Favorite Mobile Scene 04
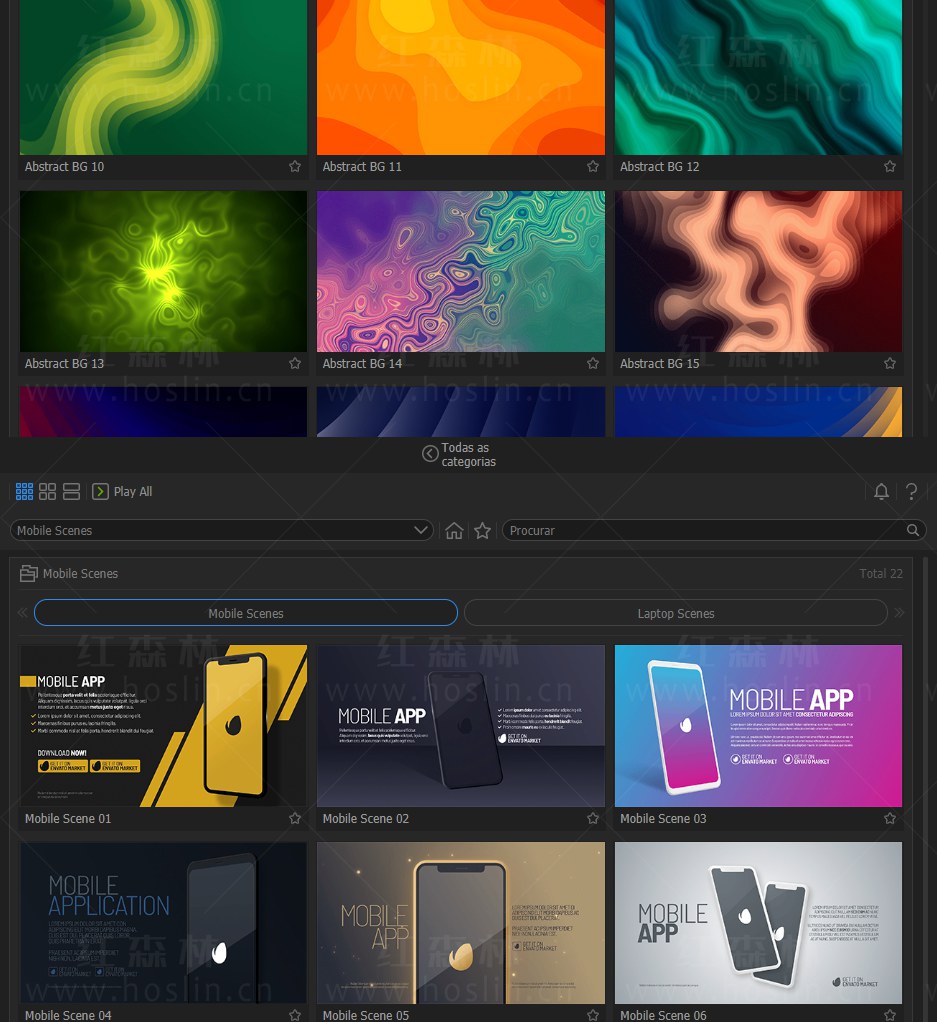 (x=295, y=1015)
